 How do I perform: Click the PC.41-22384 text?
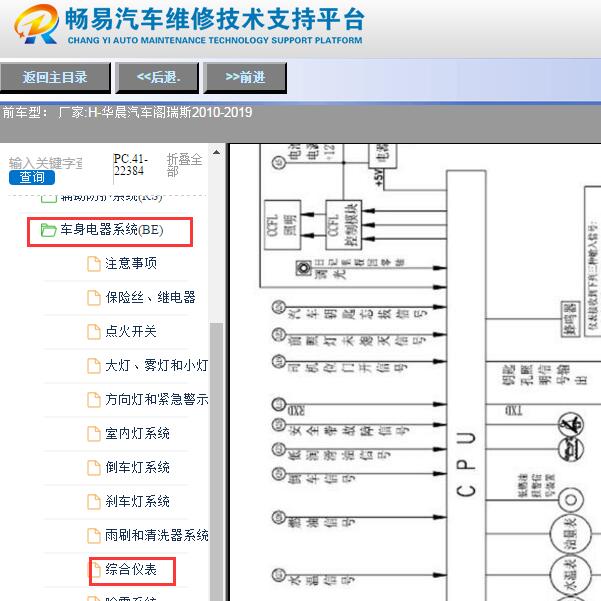(130, 165)
